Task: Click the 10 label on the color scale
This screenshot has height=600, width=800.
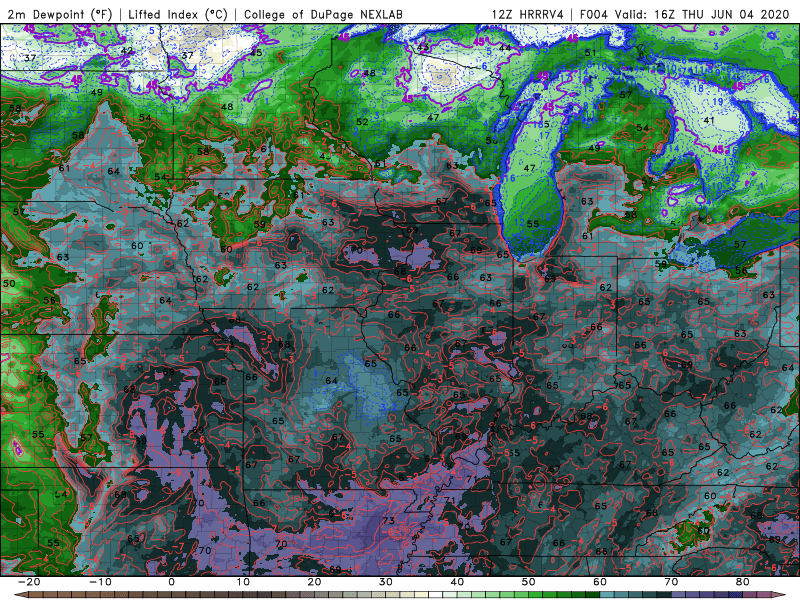Action: (243, 582)
